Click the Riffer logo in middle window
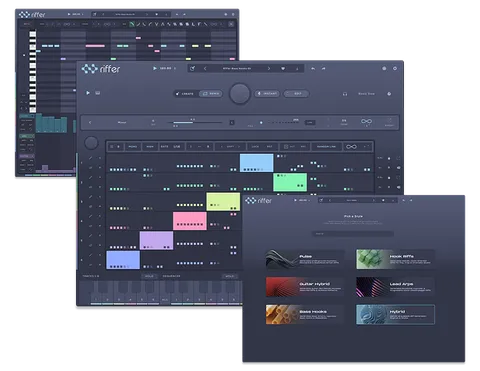 tap(101, 69)
